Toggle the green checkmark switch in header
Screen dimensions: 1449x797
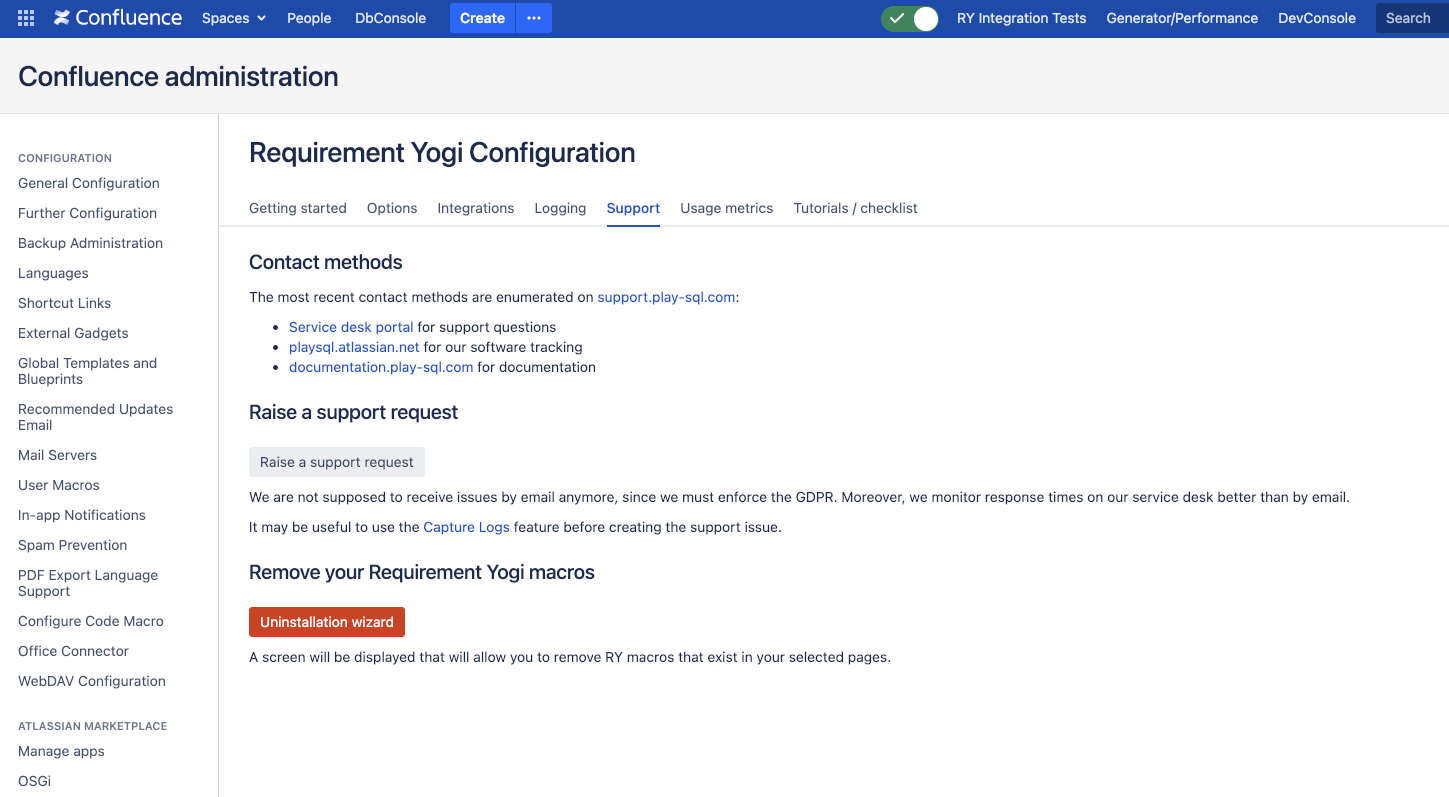[910, 18]
